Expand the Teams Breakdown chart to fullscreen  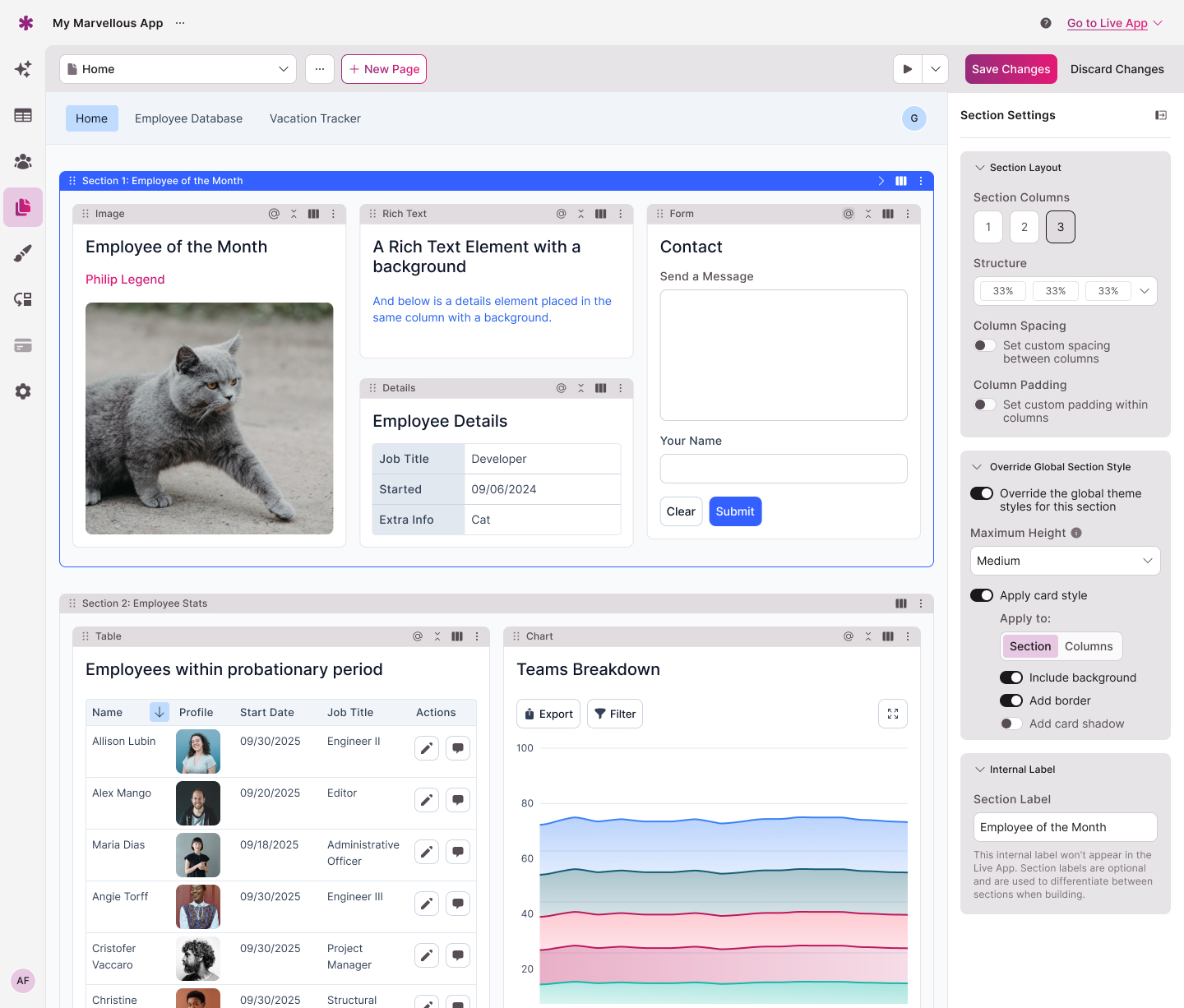(x=893, y=714)
